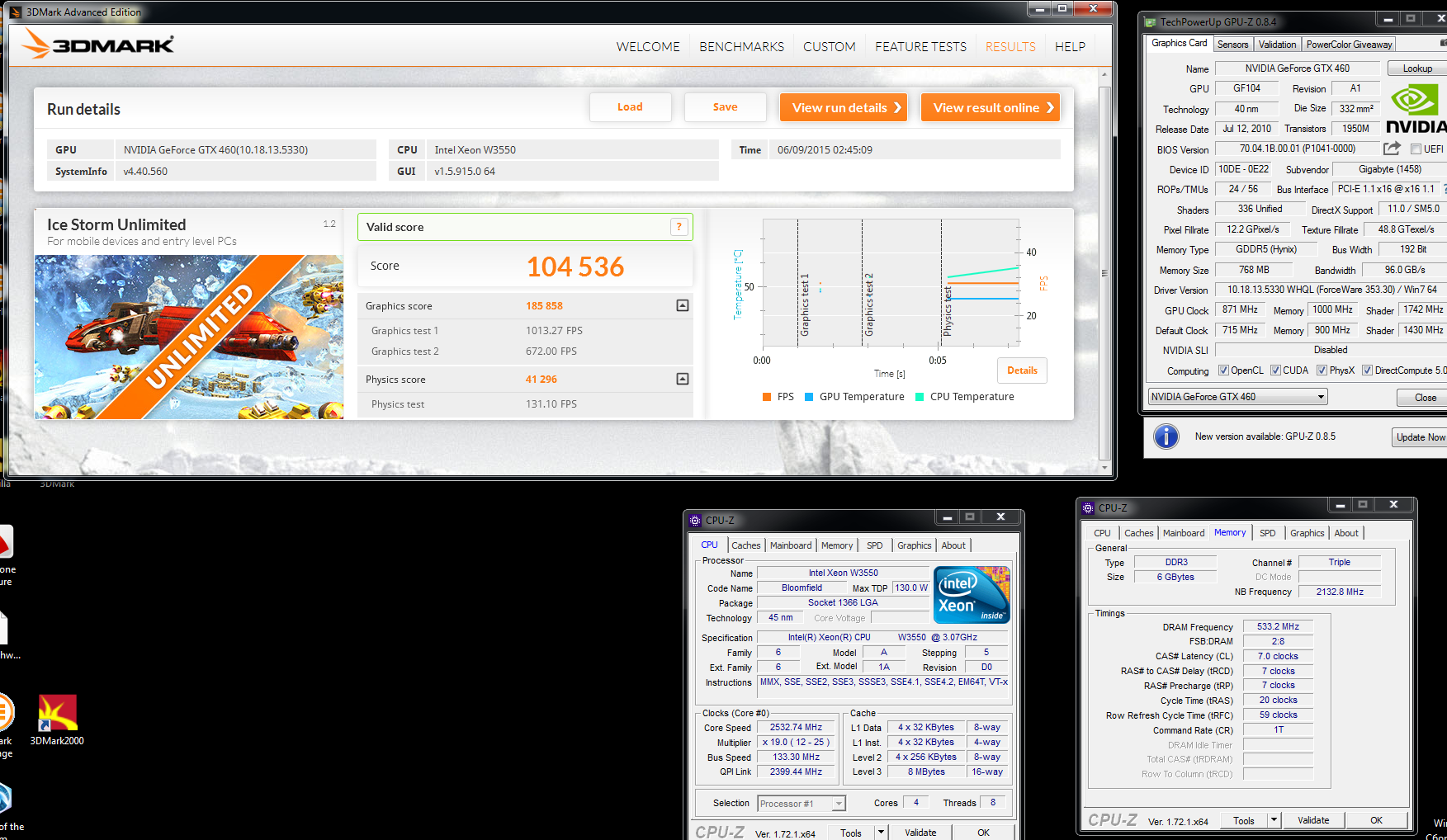The height and width of the screenshot is (840, 1447).
Task: Click Validate in the left CPU-Z window
Action: [x=920, y=833]
